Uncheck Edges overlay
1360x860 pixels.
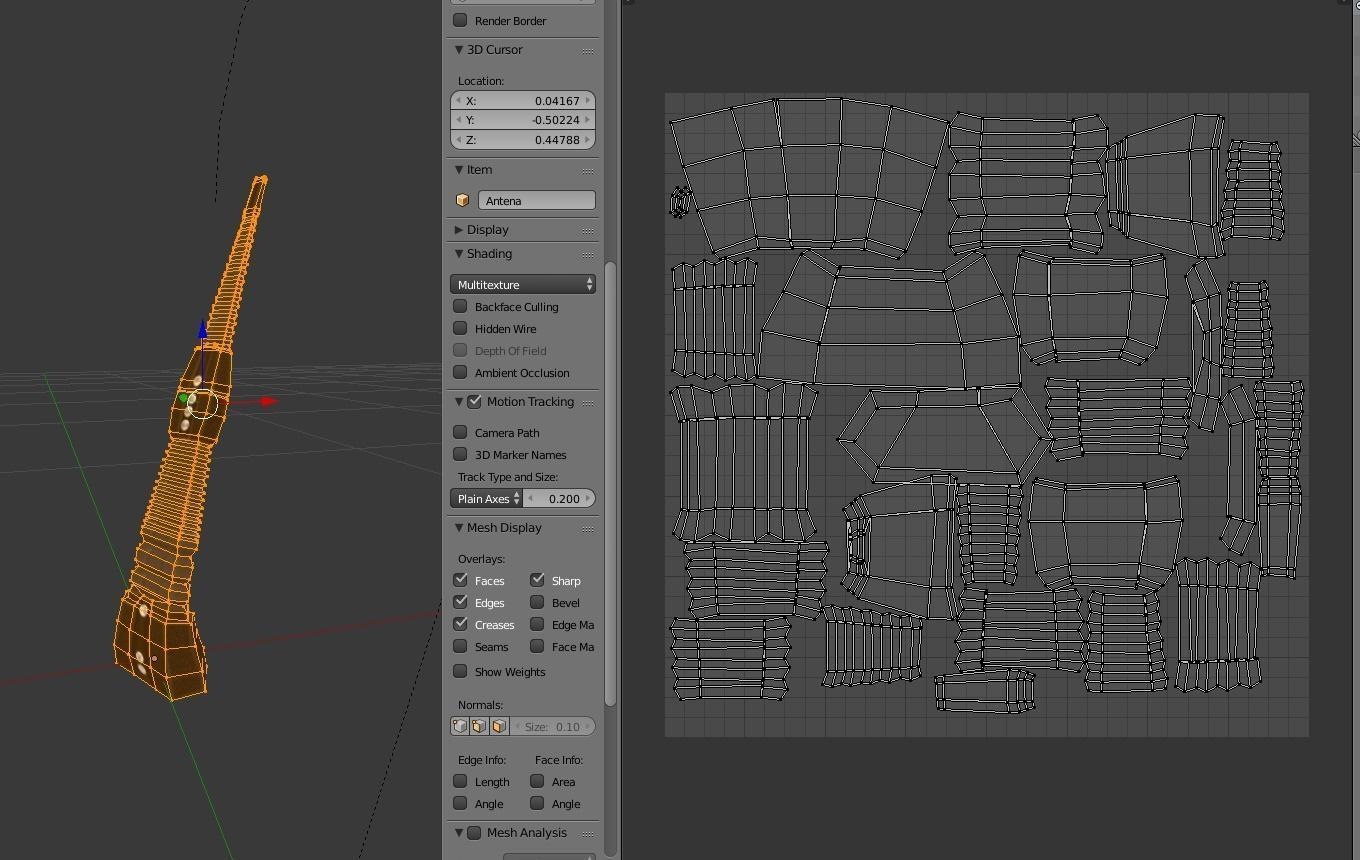coord(460,602)
